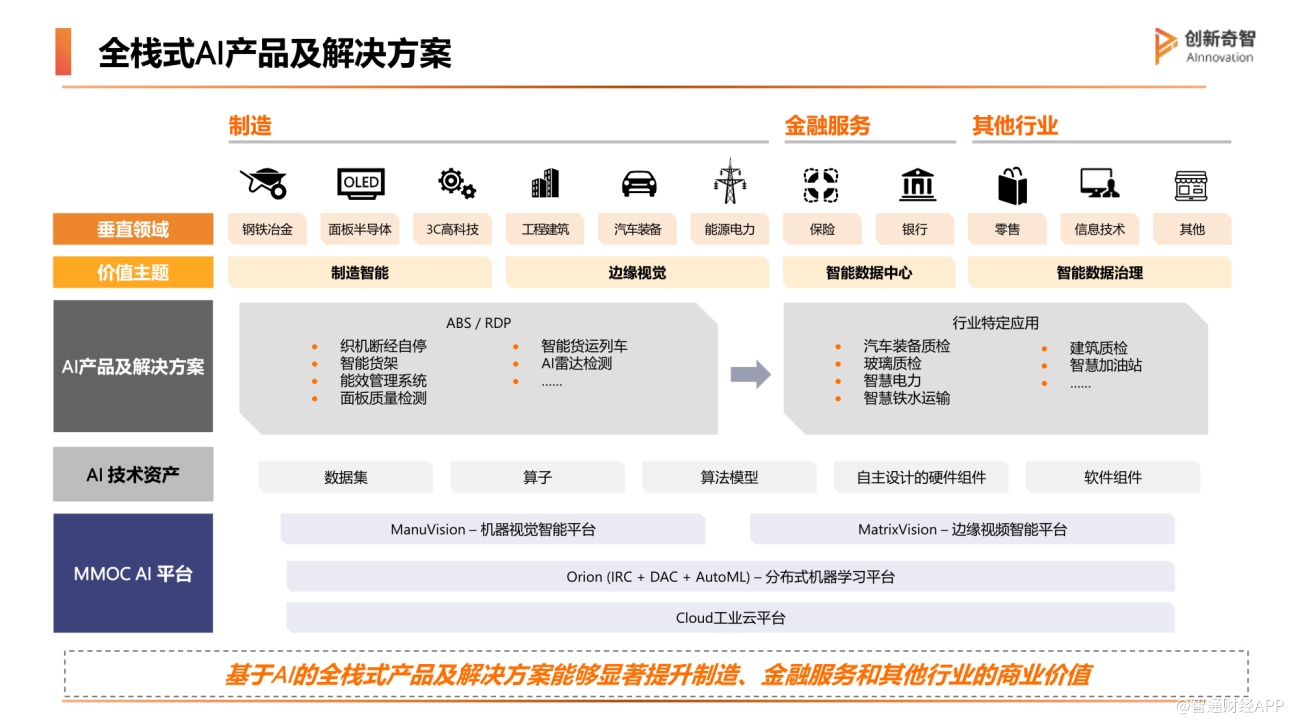Image resolution: width=1294 pixels, height=725 pixels.
Task: Click the storefront icon at the right end
Action: click(x=1191, y=185)
